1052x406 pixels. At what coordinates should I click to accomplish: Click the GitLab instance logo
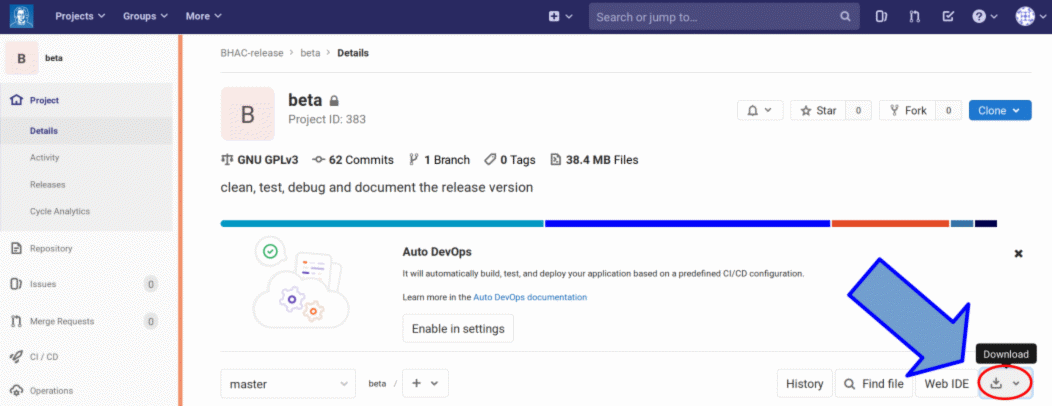[x=21, y=16]
